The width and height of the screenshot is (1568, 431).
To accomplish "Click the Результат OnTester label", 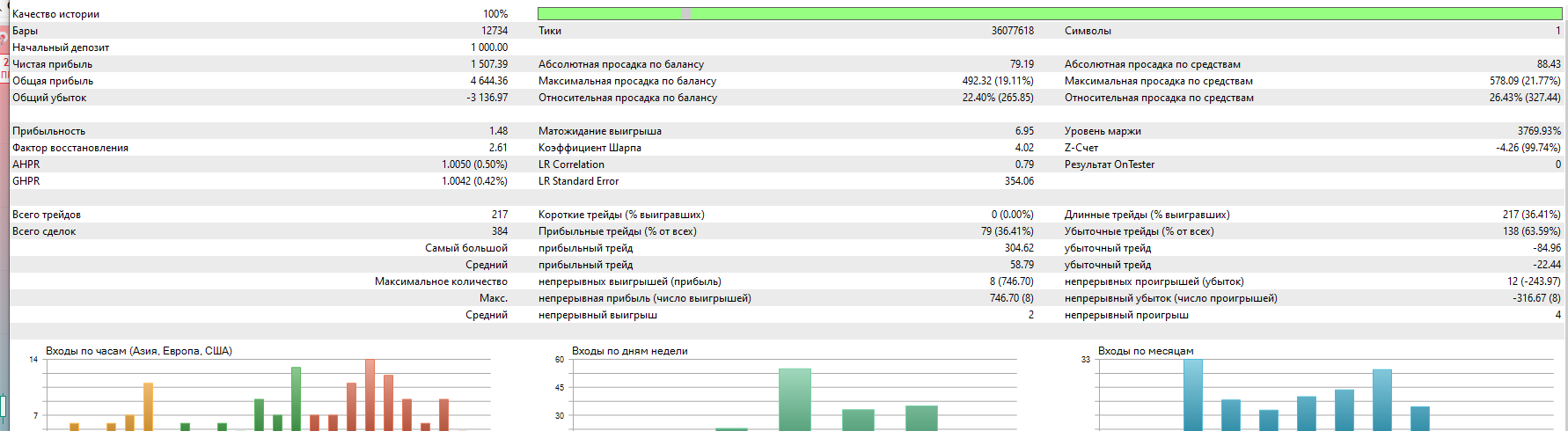I will [x=1110, y=164].
